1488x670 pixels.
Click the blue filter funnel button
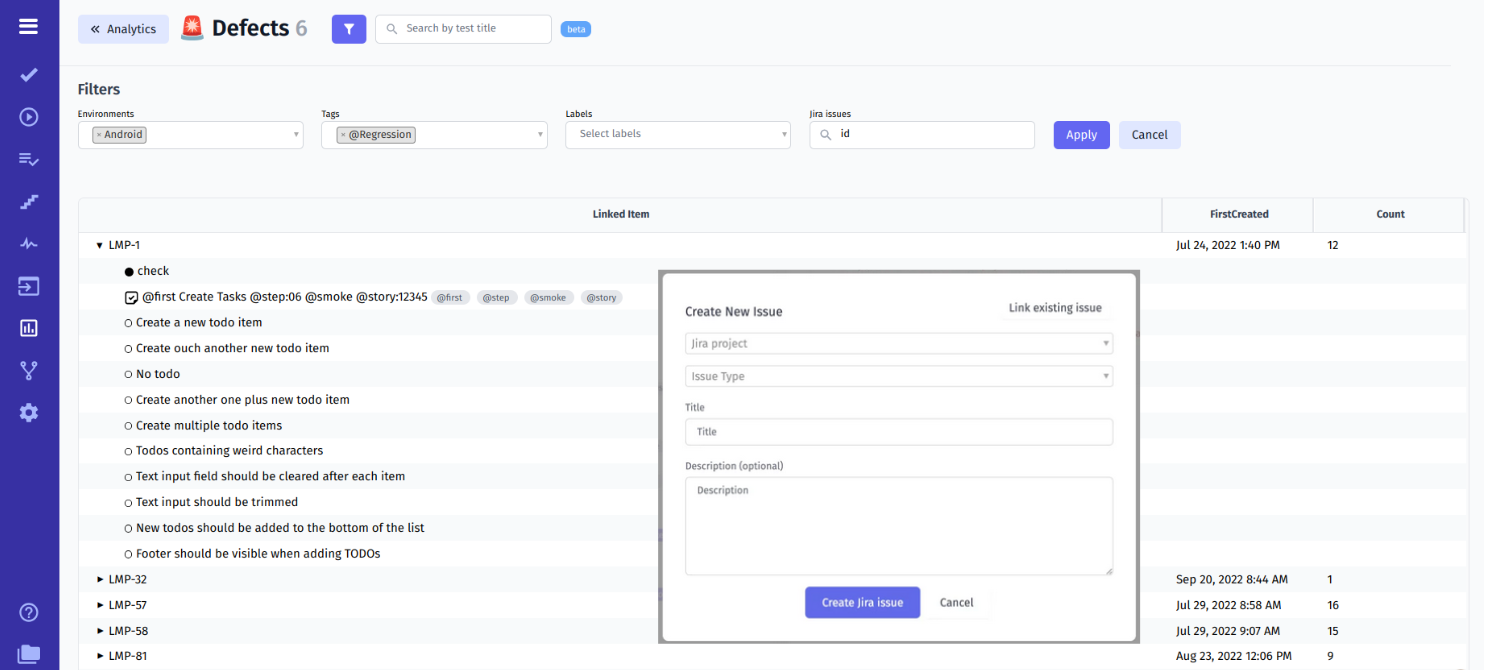(349, 29)
